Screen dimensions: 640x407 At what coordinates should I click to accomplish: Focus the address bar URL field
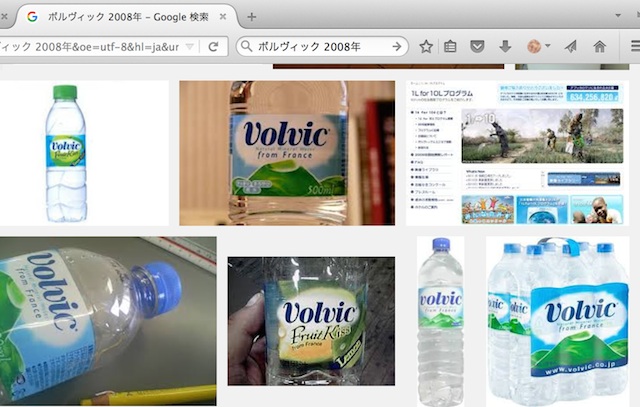[x=90, y=47]
